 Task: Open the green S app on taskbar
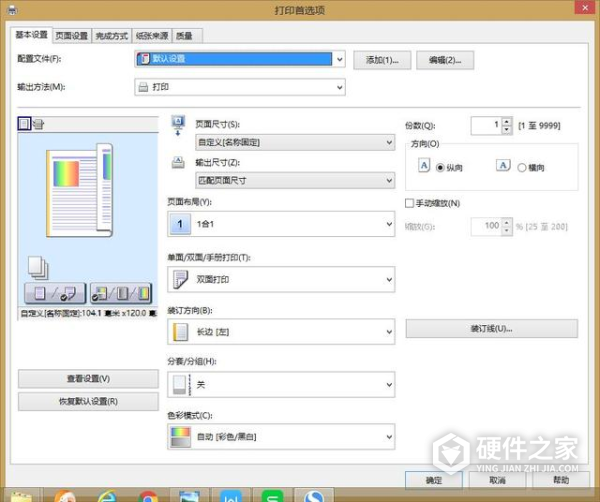pos(272,496)
